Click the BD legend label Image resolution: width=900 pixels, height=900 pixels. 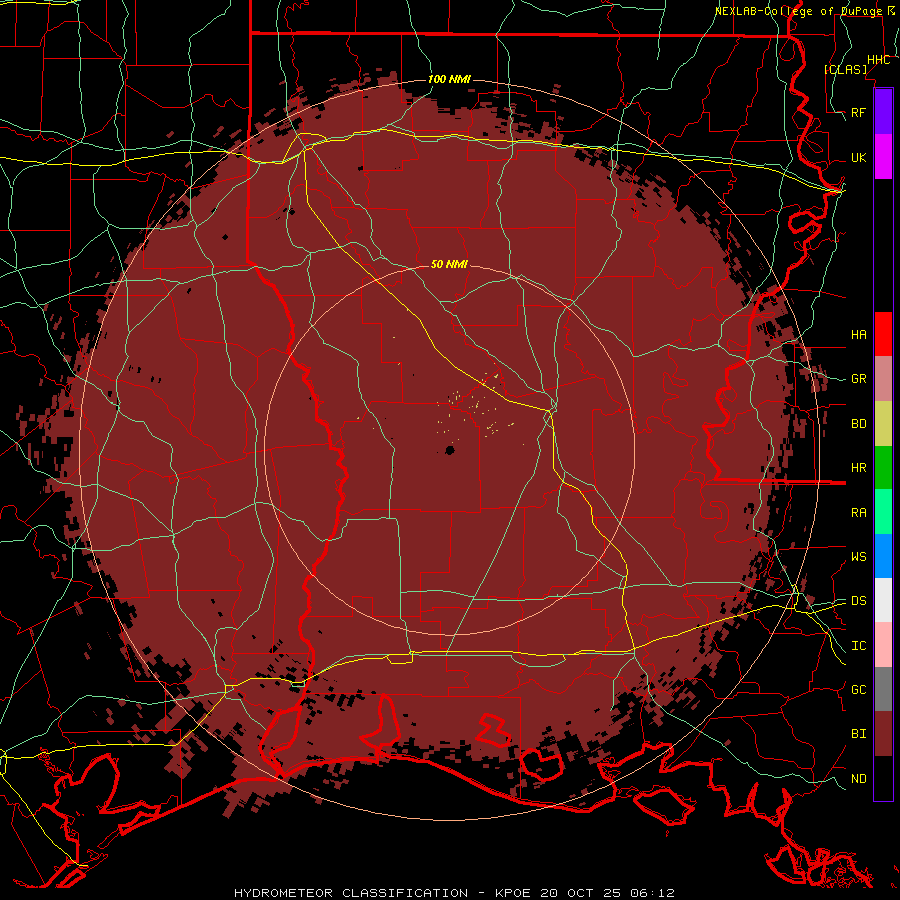pos(859,424)
